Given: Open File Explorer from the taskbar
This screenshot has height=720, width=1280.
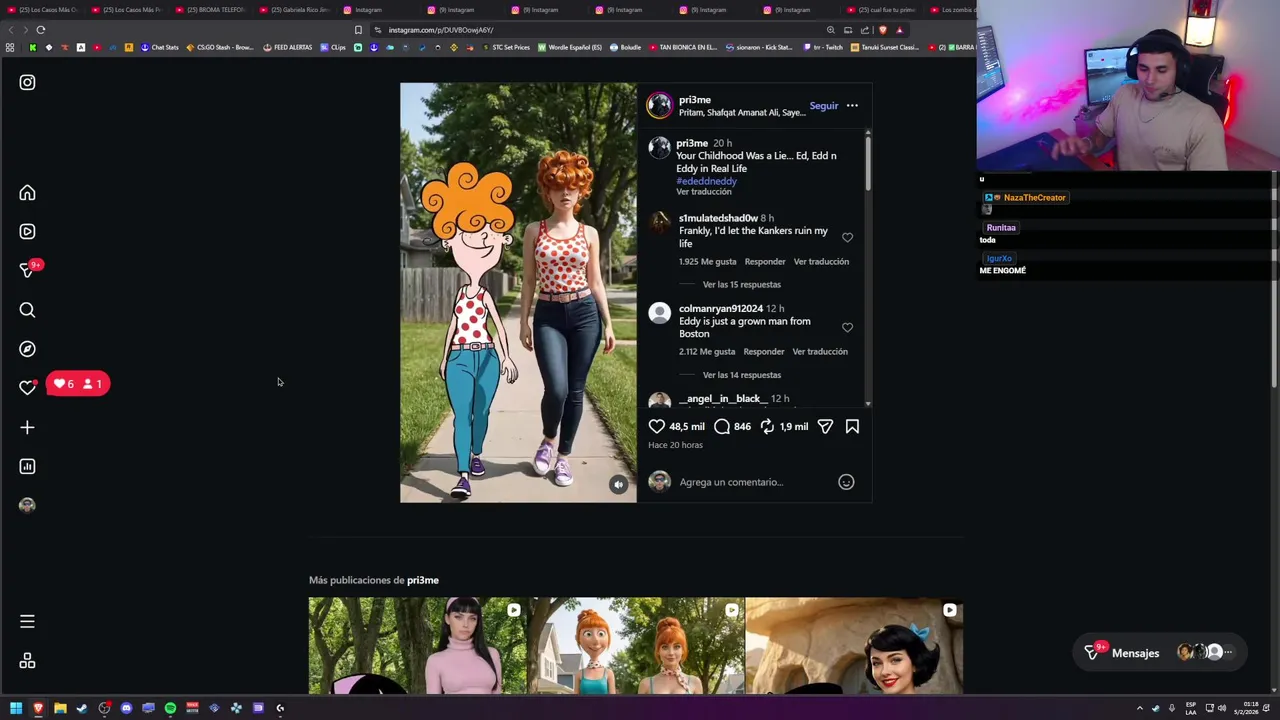Looking at the screenshot, I should click(x=60, y=708).
